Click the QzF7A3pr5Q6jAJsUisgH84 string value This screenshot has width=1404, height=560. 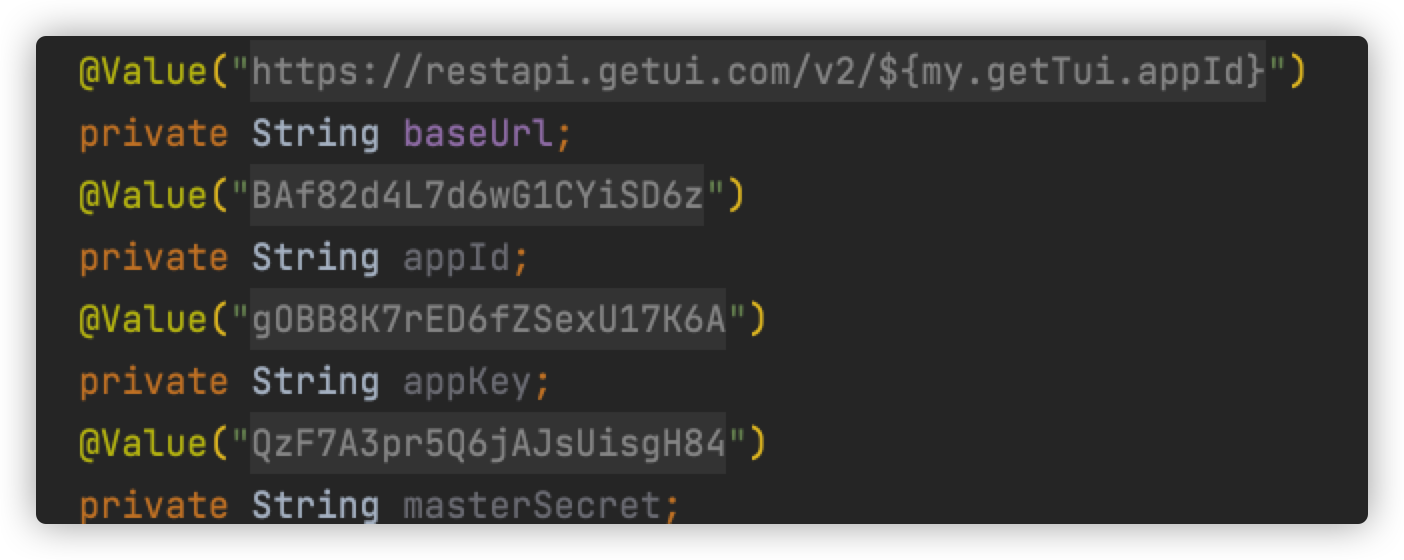(x=488, y=444)
